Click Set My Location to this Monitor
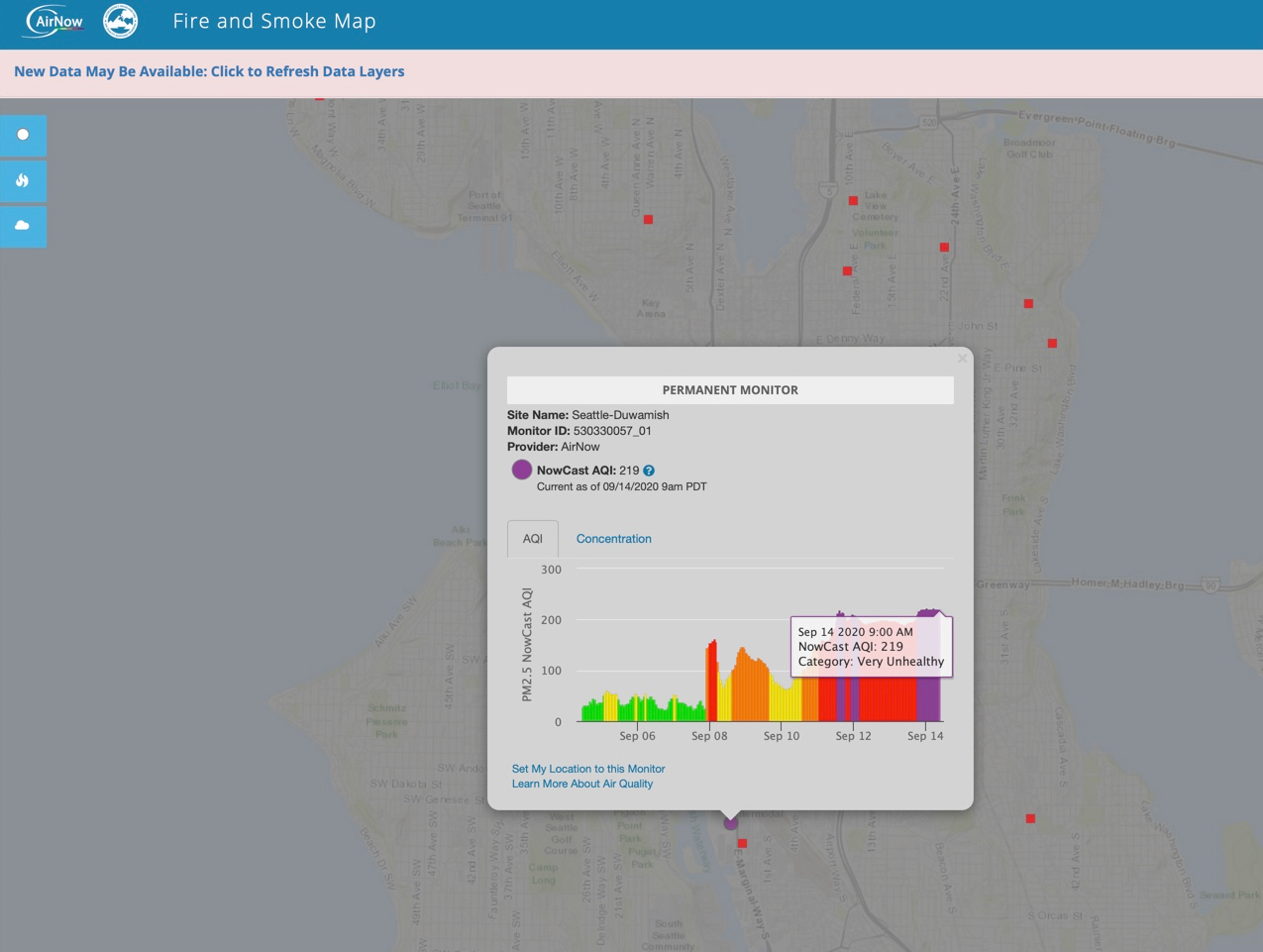1263x952 pixels. (x=588, y=769)
